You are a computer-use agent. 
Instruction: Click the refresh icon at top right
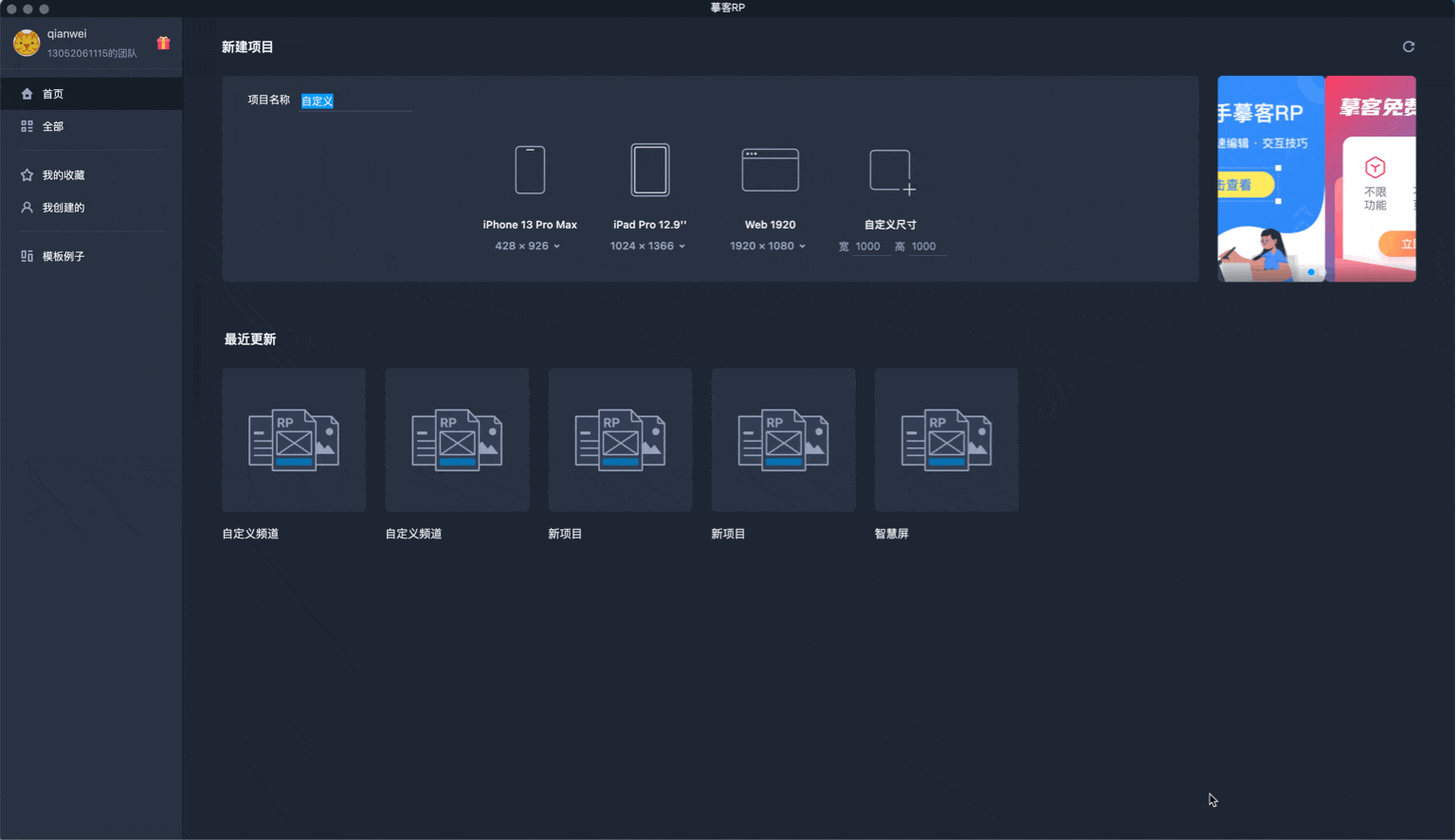tap(1409, 46)
